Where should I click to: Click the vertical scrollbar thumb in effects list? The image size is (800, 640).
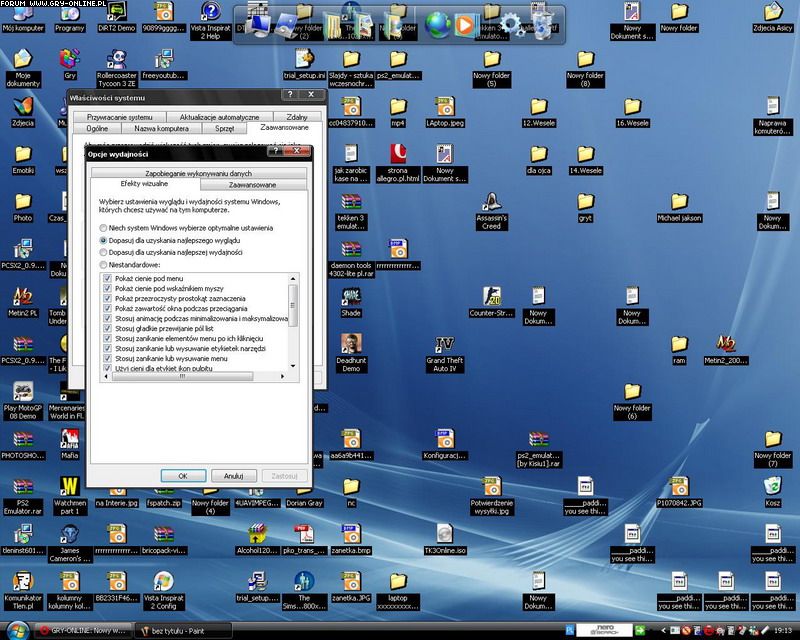(x=293, y=305)
